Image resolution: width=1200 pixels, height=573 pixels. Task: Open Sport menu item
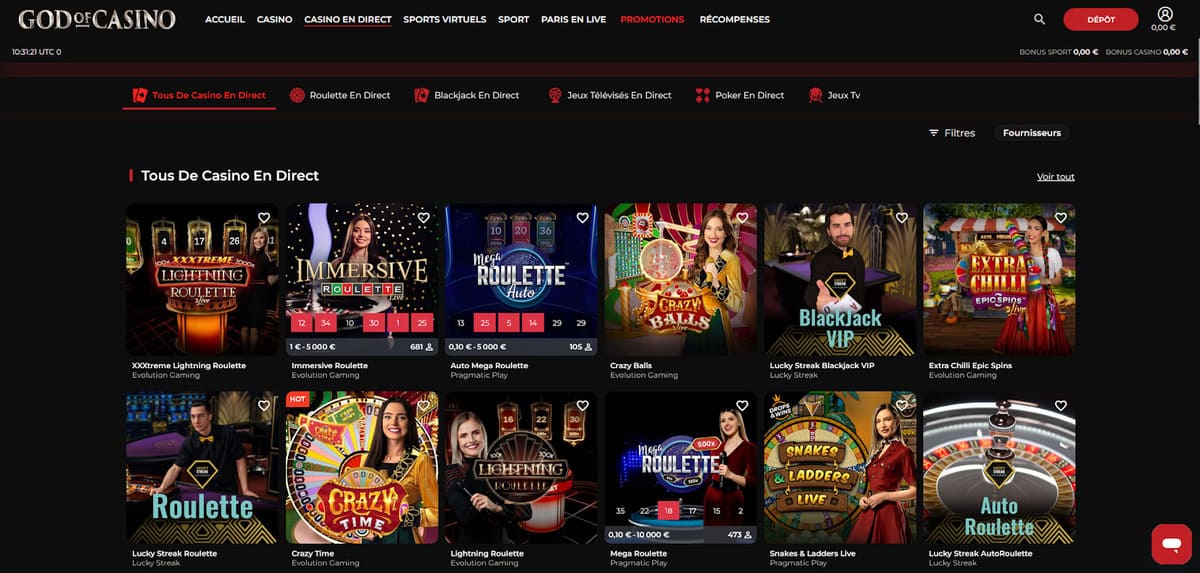pyautogui.click(x=514, y=19)
